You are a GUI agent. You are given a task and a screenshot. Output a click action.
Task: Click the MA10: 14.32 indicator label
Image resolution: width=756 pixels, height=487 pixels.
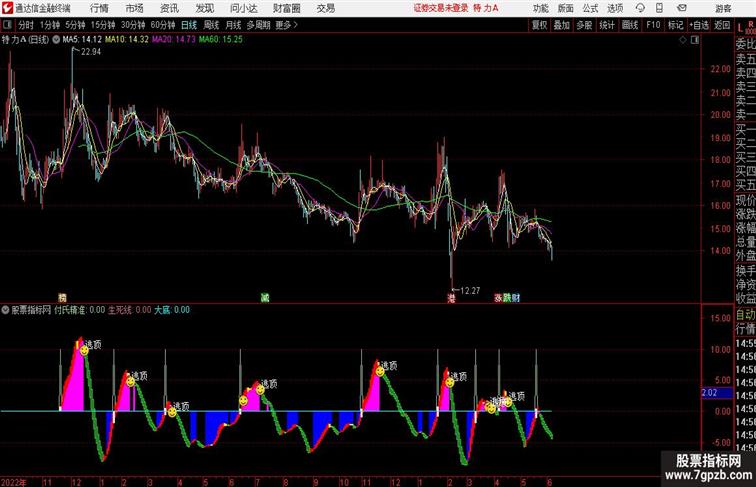click(x=126, y=40)
